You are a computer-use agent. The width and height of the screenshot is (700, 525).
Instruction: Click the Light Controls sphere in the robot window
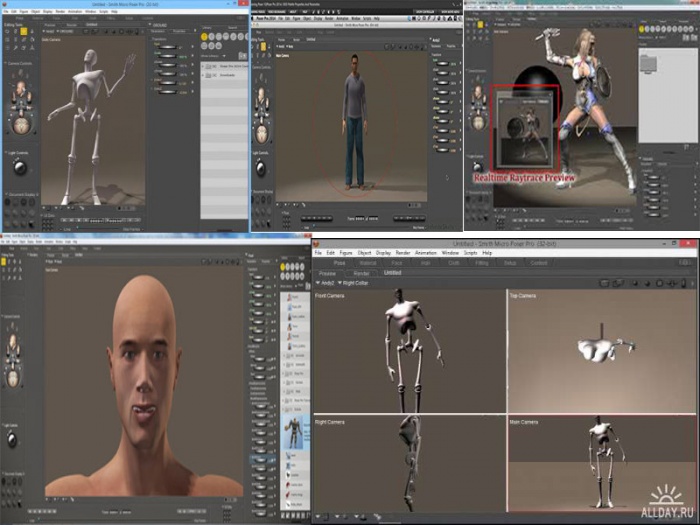pyautogui.click(x=18, y=167)
